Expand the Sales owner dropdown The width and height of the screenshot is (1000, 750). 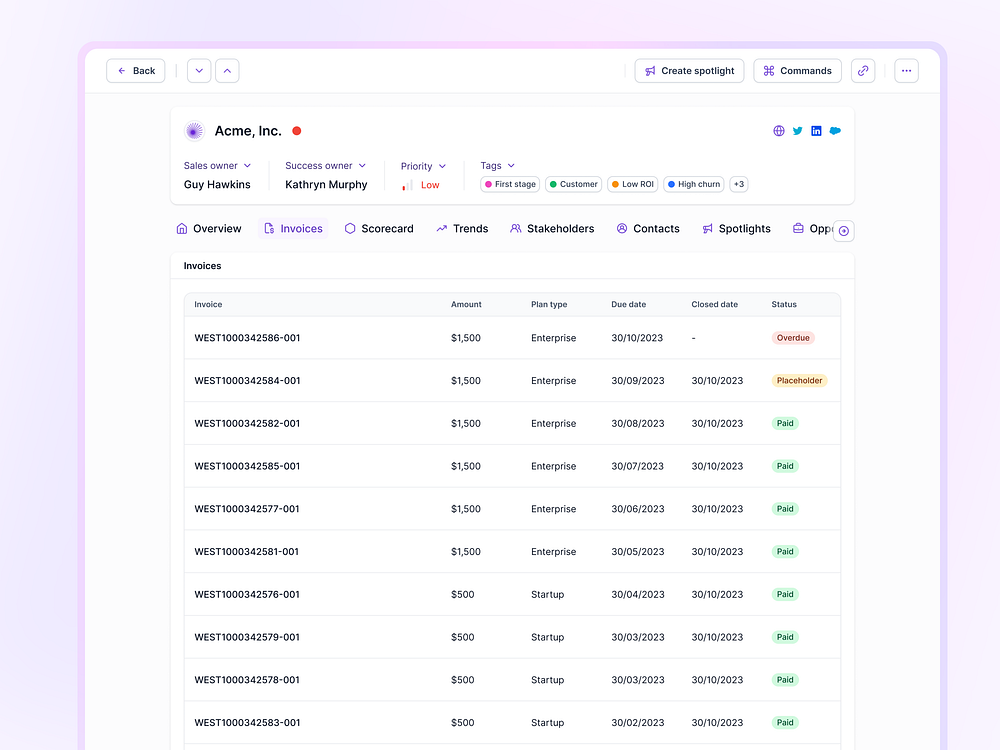click(217, 166)
